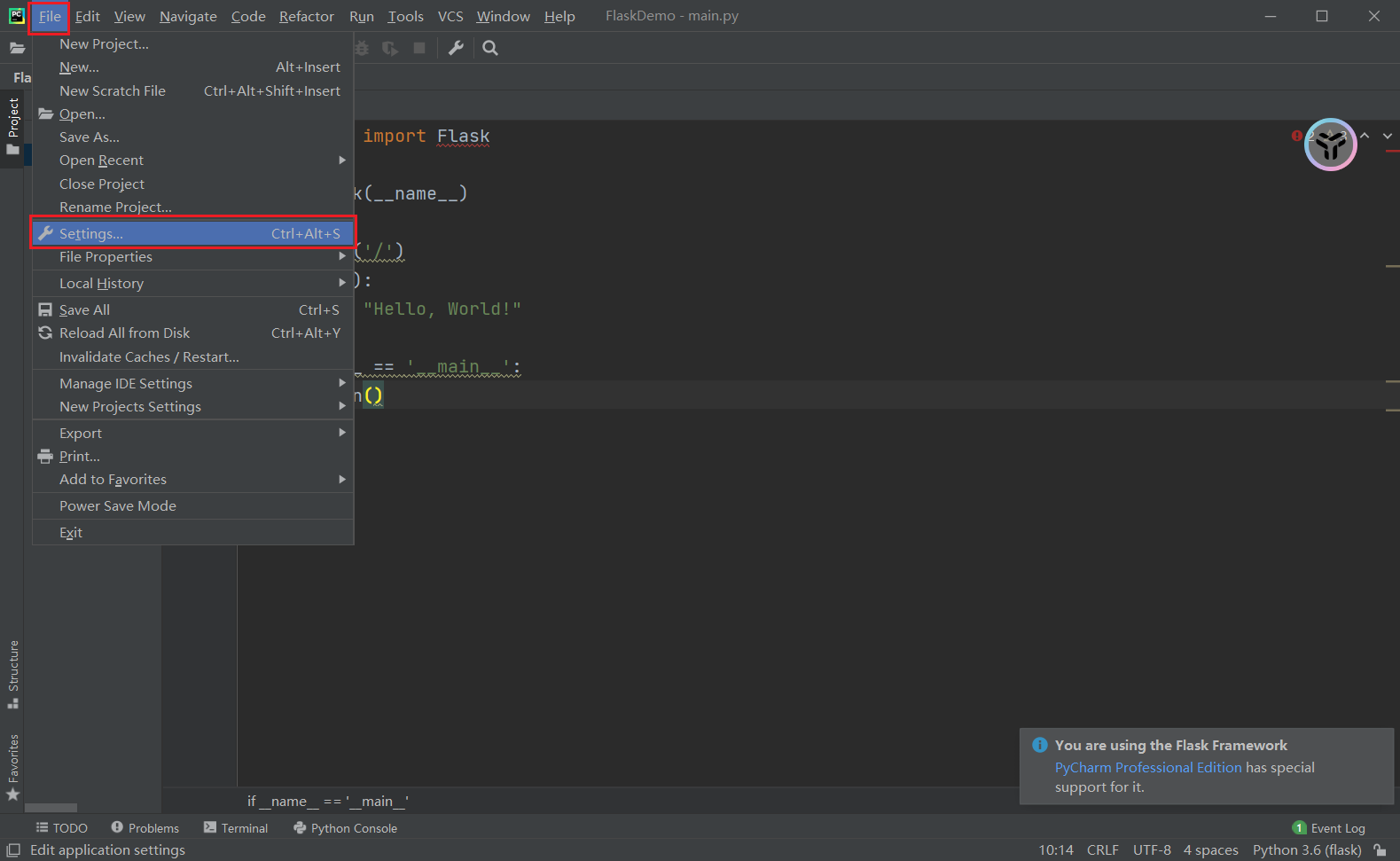The image size is (1400, 861).
Task: Open the View menu
Action: (x=129, y=16)
